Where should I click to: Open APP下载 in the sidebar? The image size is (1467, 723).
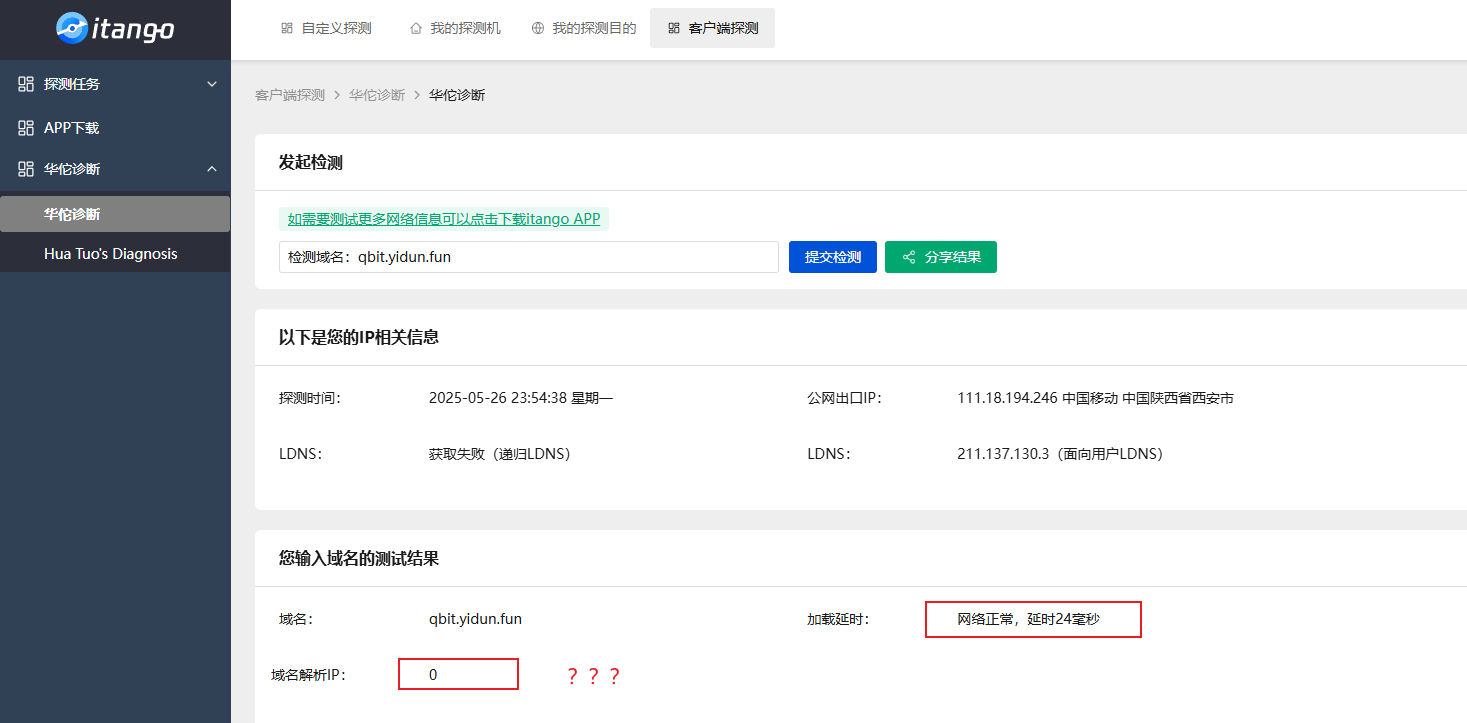tap(115, 128)
